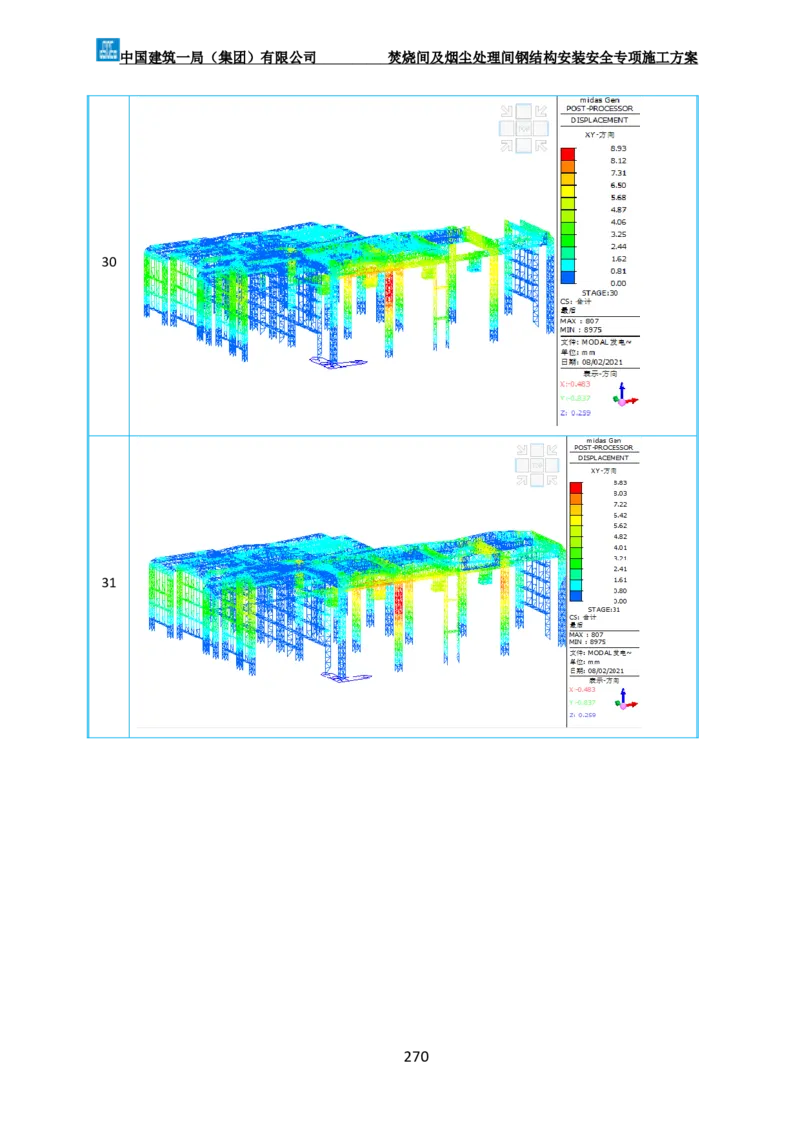Click lower view cube's top-right diagonal arrow
This screenshot has height=1132, width=800.
click(553, 451)
